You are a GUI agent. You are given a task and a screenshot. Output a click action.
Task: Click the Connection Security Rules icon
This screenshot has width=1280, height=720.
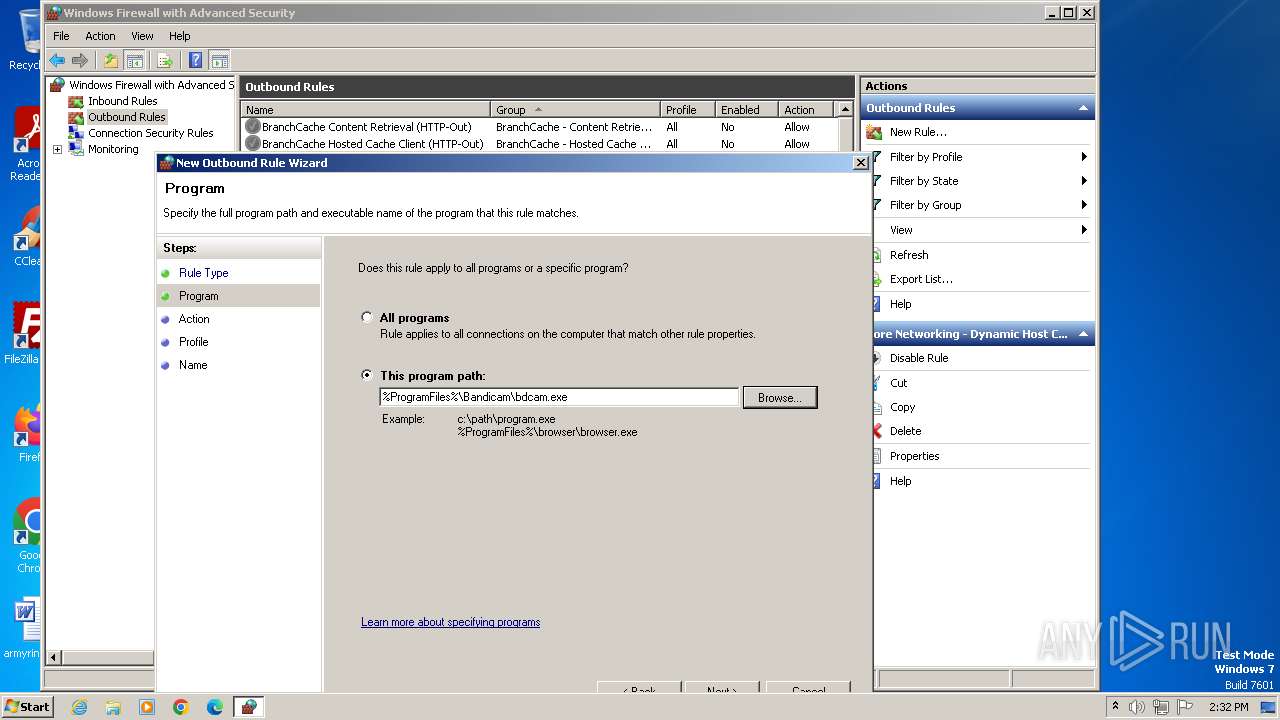pos(76,133)
